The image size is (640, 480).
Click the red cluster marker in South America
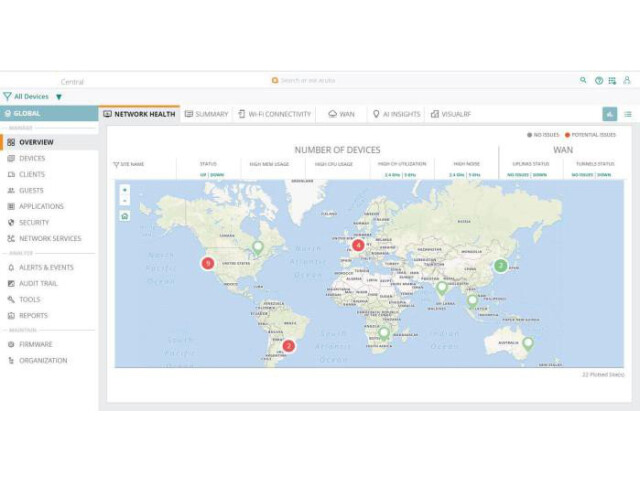(289, 346)
